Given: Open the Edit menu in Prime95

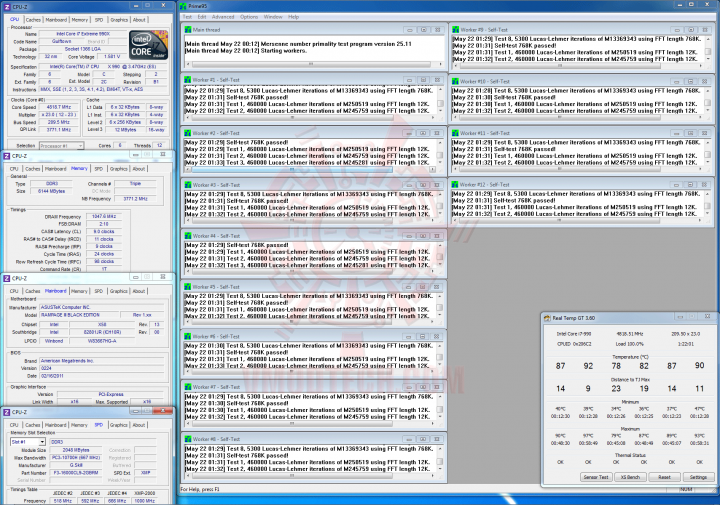Looking at the screenshot, I should (202, 17).
